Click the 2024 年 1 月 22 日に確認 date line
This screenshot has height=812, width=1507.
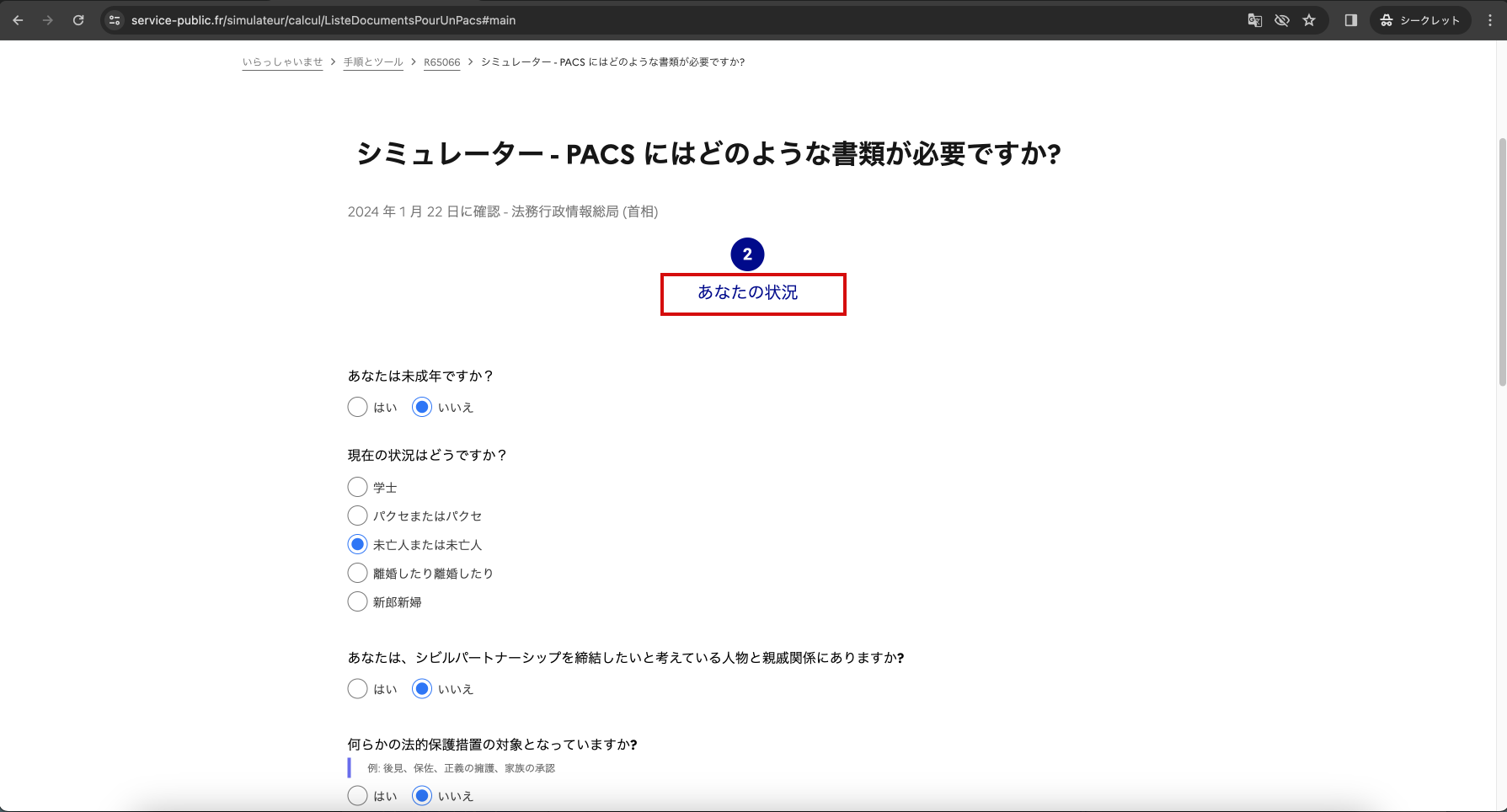503,211
